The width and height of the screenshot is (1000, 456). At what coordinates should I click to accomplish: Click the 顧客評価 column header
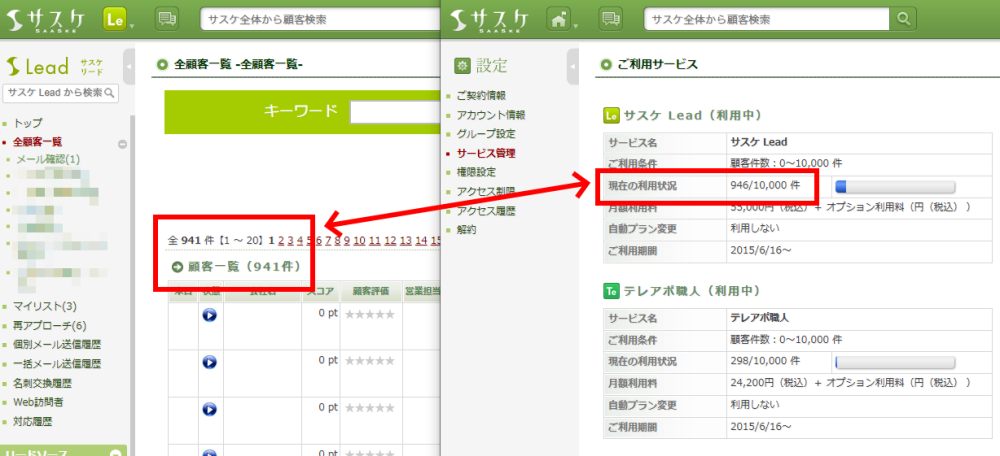(x=371, y=292)
